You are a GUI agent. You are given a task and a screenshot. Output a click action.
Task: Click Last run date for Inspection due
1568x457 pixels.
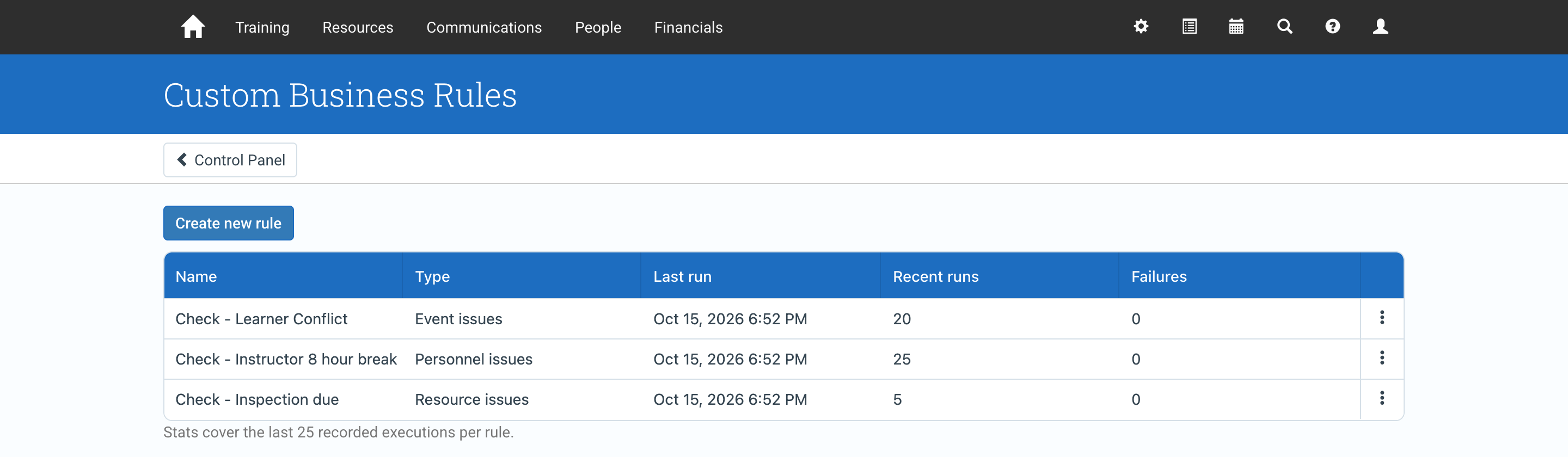tap(730, 399)
